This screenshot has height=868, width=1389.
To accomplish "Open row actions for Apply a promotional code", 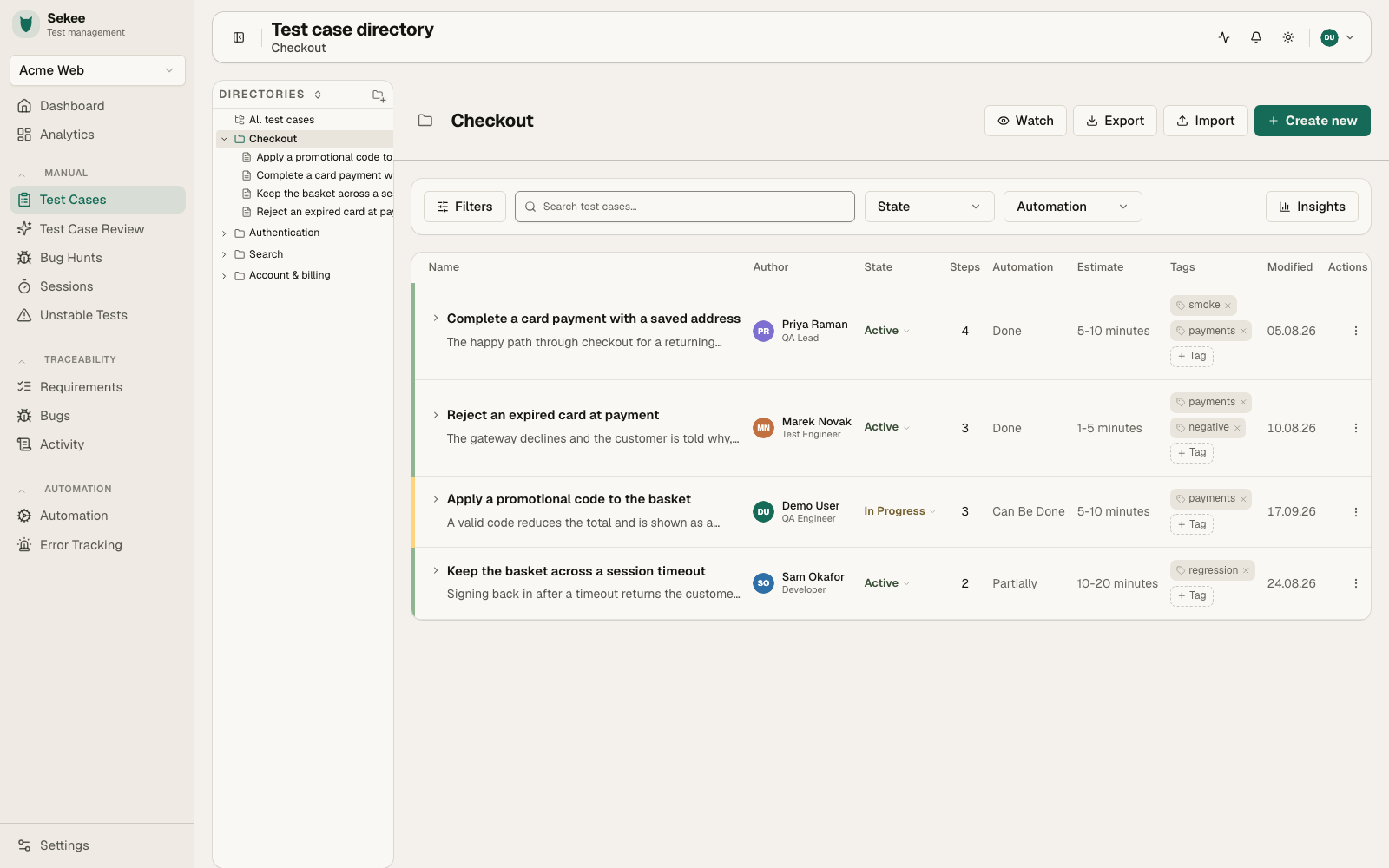I will point(1355,512).
